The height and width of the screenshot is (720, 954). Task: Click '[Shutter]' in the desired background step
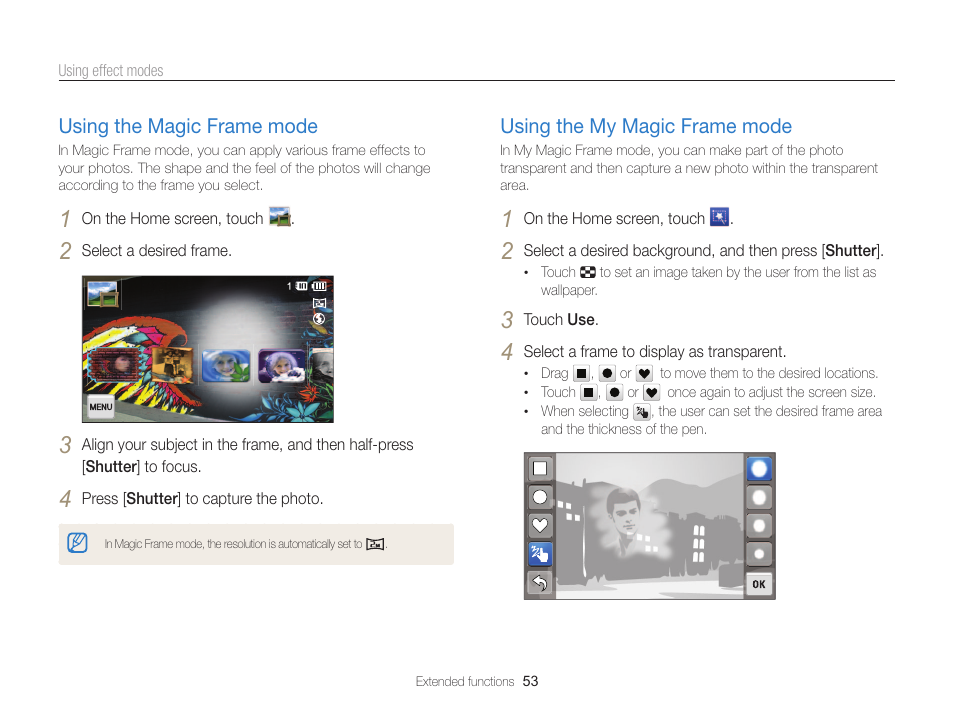click(851, 251)
